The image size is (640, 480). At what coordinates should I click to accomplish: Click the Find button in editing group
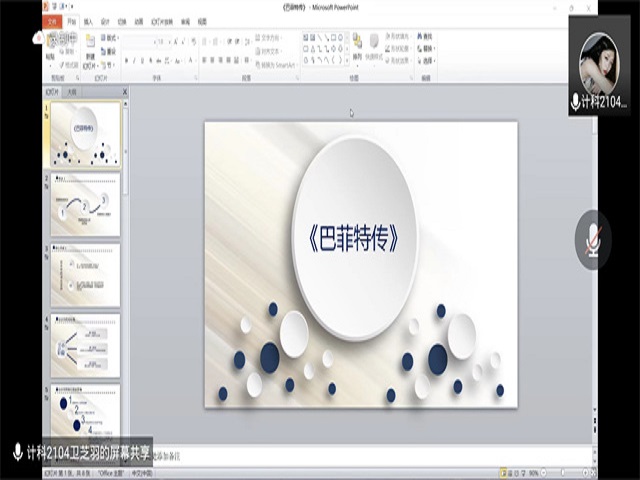click(x=427, y=37)
